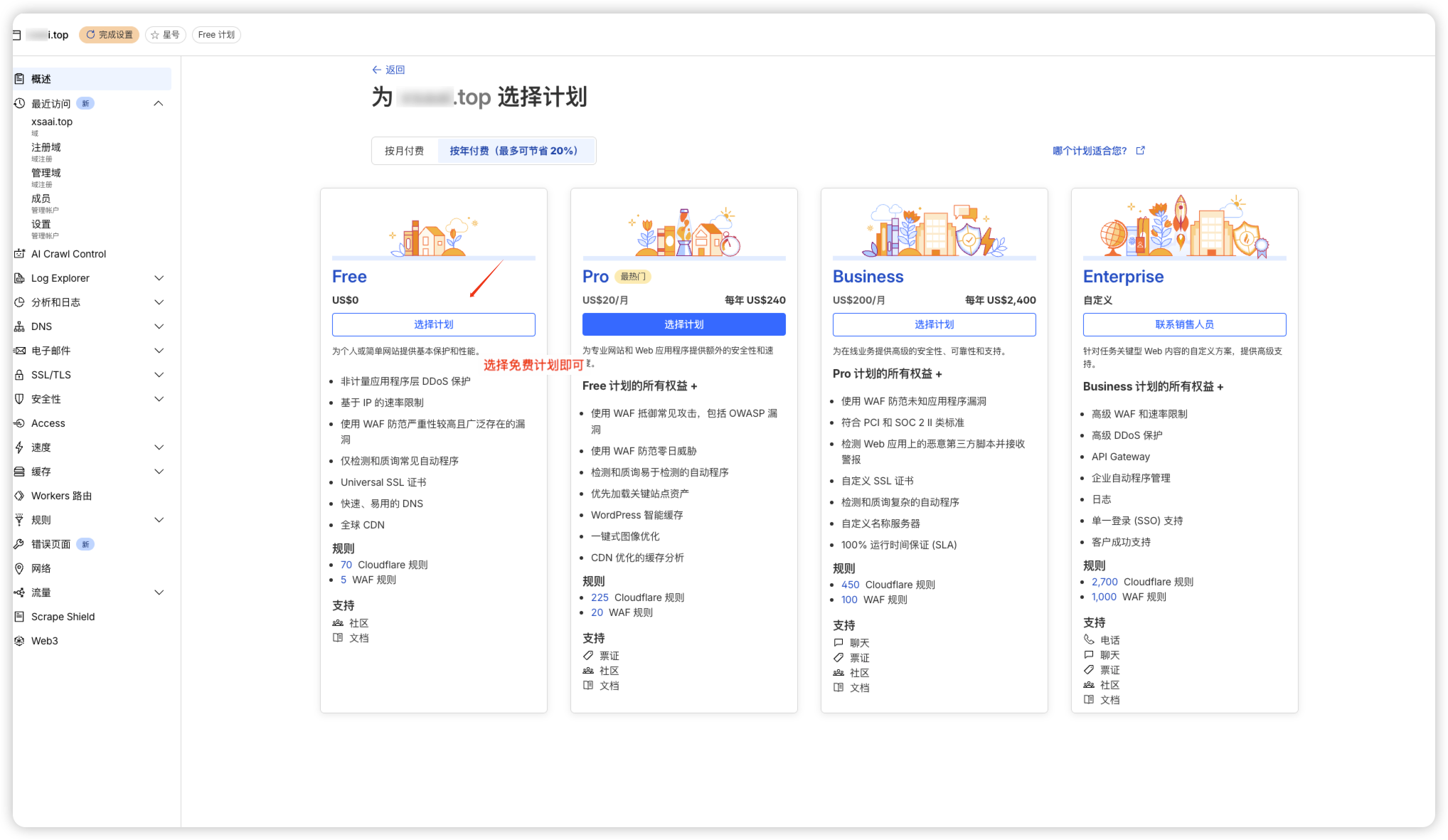Click the 网络 location icon
The width and height of the screenshot is (1448, 840).
click(20, 568)
